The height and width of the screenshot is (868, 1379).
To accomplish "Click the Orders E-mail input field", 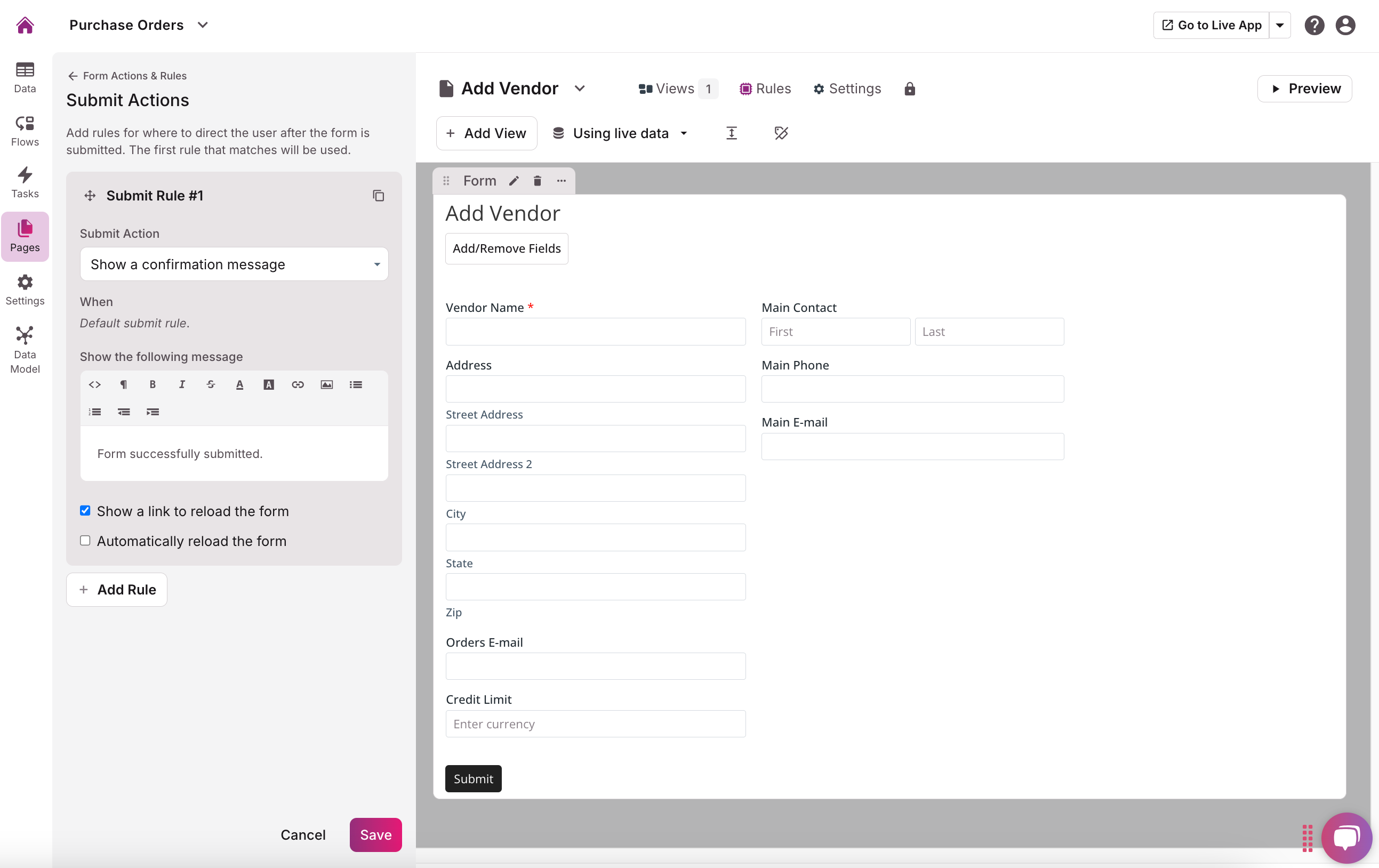I will pyautogui.click(x=596, y=666).
